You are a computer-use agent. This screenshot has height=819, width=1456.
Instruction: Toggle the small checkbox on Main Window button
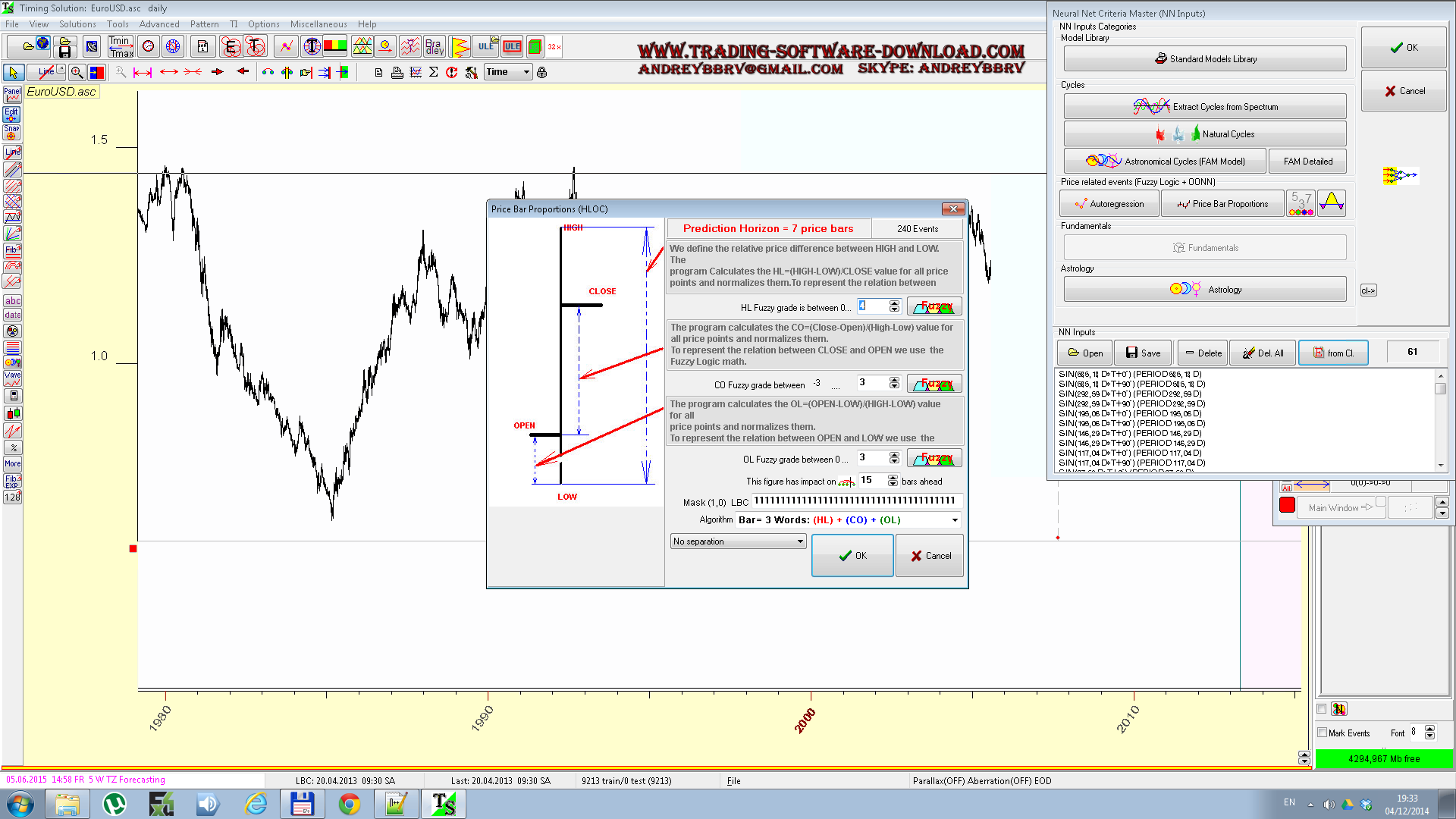[x=1381, y=502]
